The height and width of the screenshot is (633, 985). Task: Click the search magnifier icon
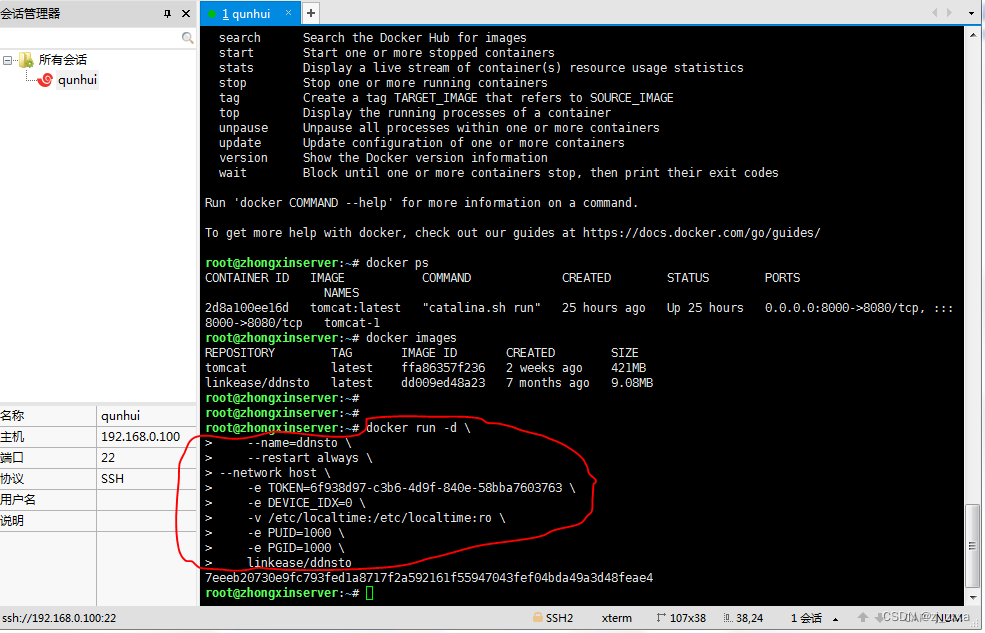click(x=188, y=38)
